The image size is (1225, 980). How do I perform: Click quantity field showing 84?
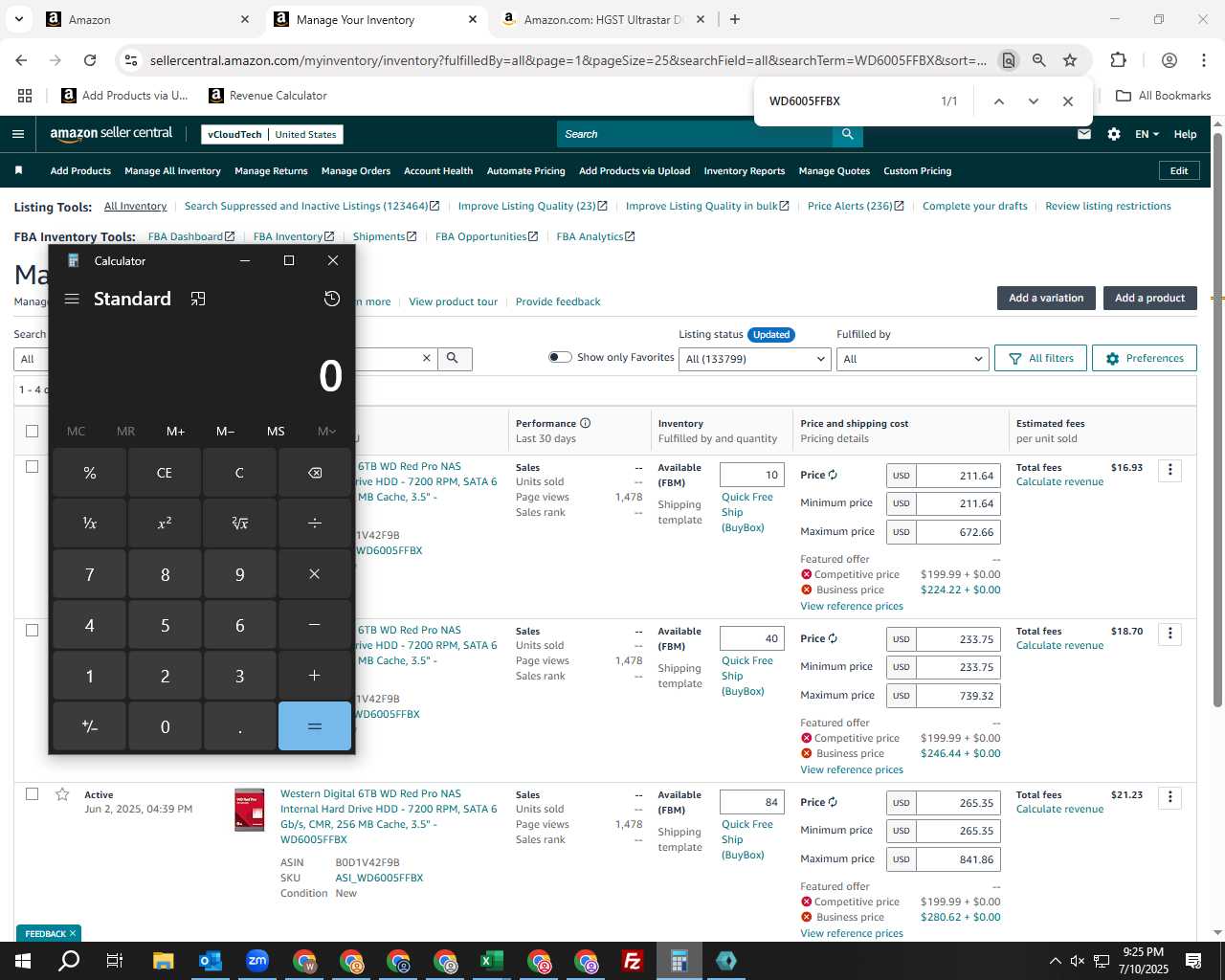[x=752, y=802]
